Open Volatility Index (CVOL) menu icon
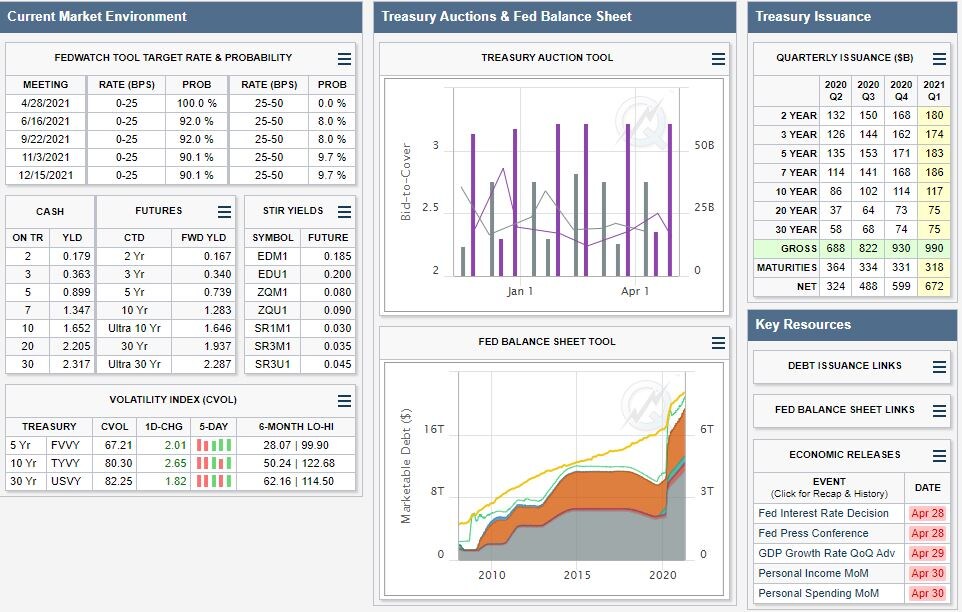This screenshot has width=962, height=612. tap(344, 401)
